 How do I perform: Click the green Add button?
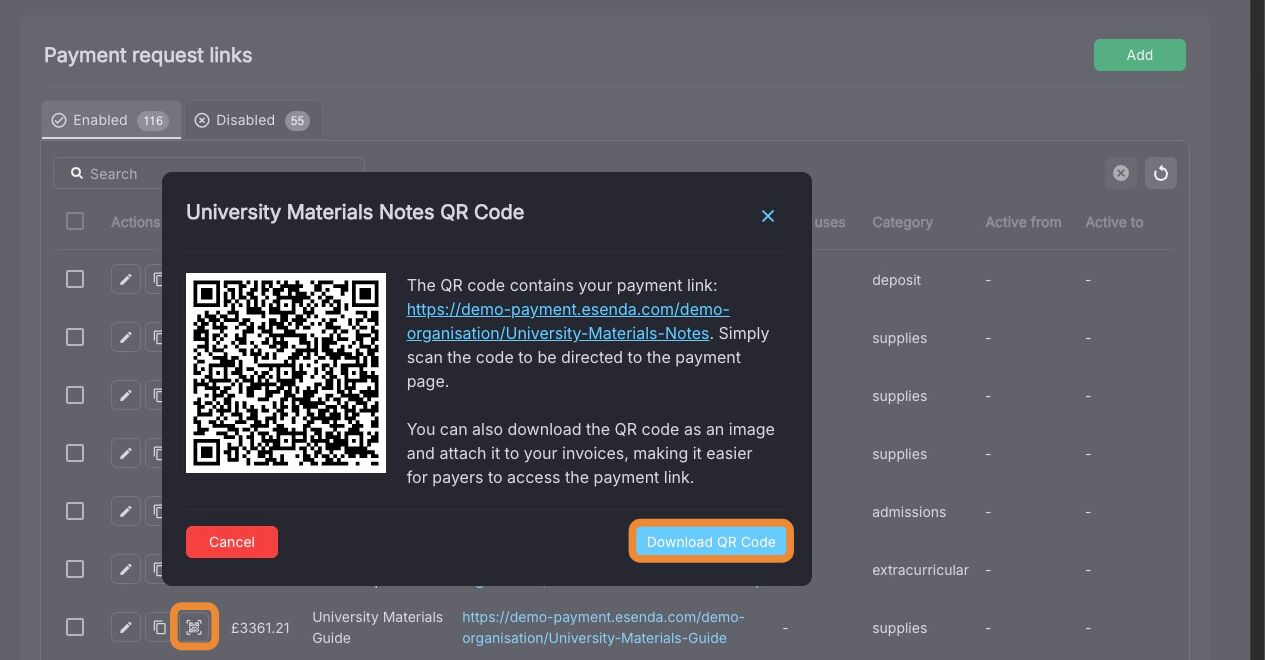[x=1140, y=55]
